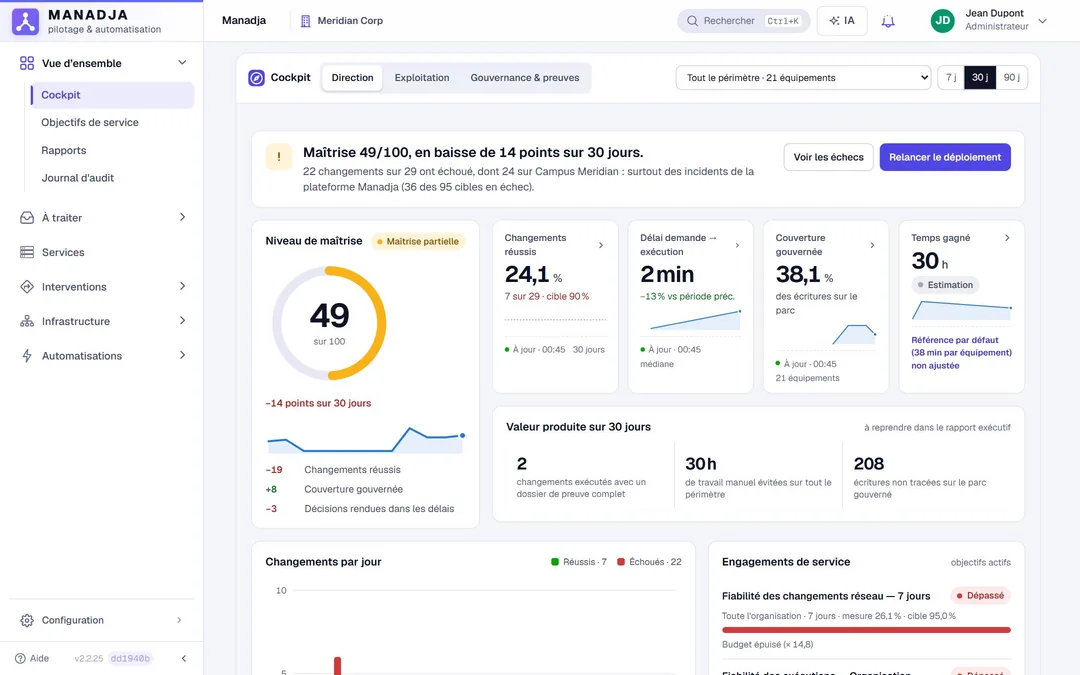This screenshot has height=675, width=1080.
Task: Click the Vue d'ensemble grid icon
Action: coord(27,63)
